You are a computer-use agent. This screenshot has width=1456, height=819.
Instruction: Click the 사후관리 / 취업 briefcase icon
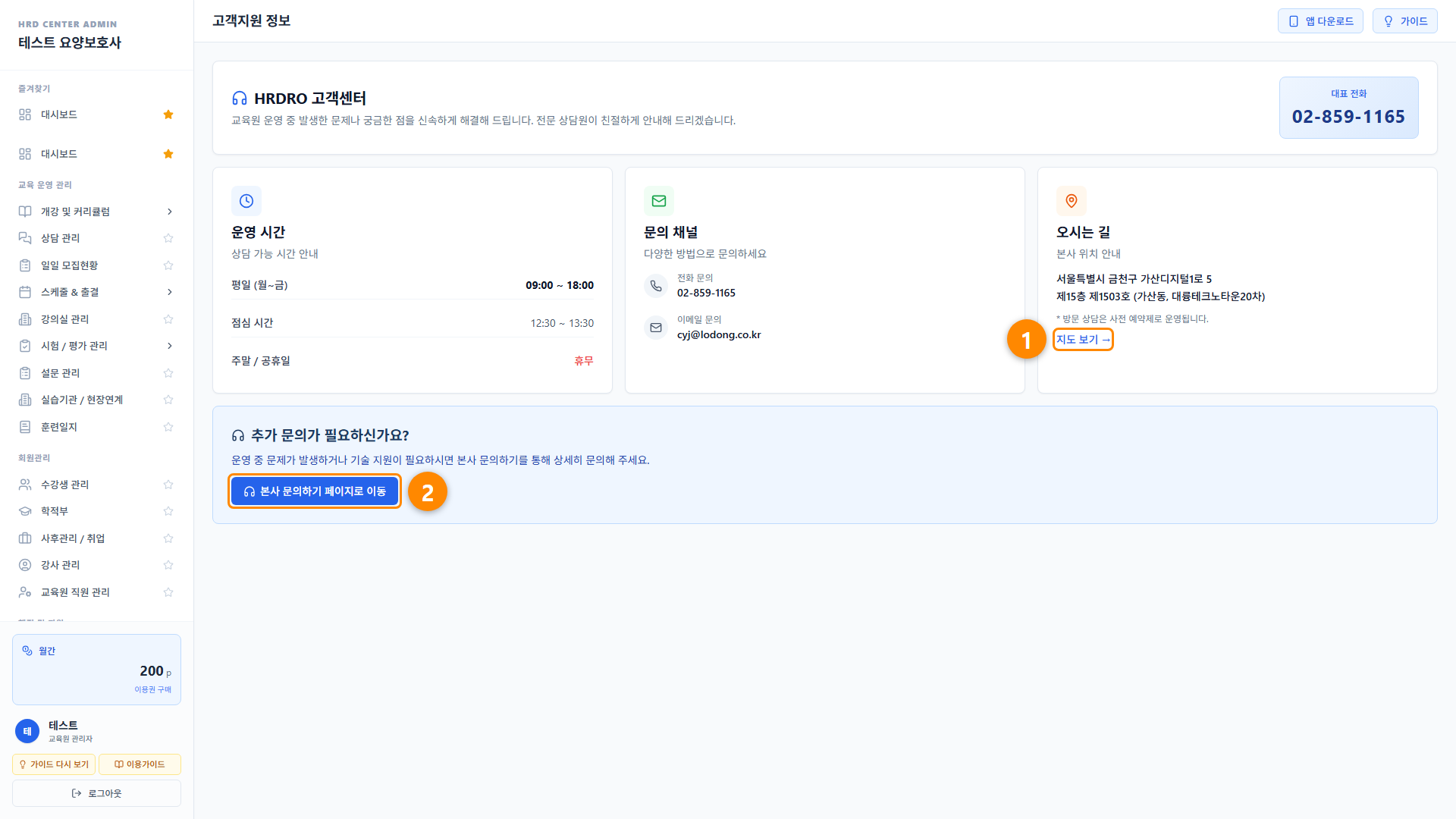[25, 538]
